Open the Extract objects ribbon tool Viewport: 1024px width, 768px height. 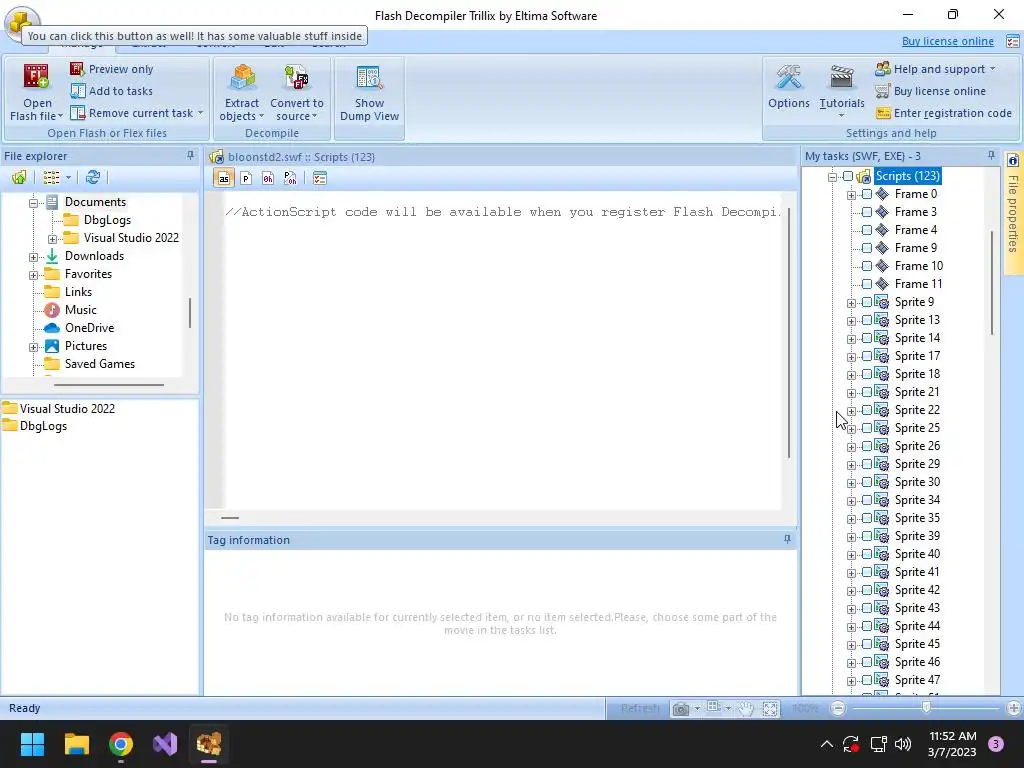pos(242,91)
